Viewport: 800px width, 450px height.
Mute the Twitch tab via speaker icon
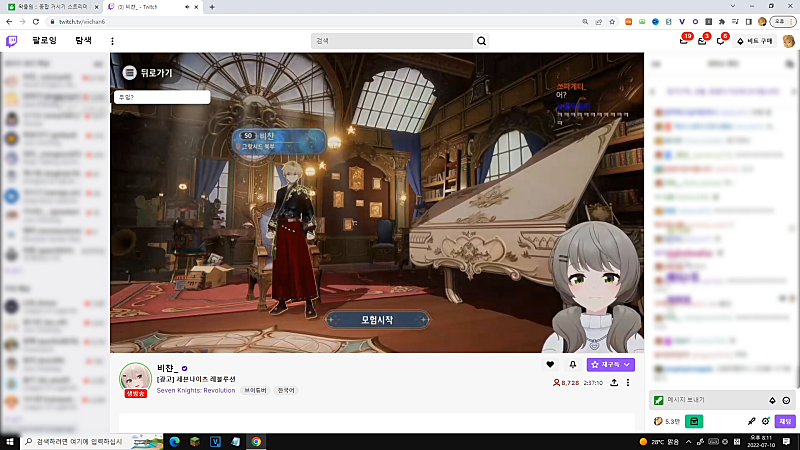[x=187, y=7]
